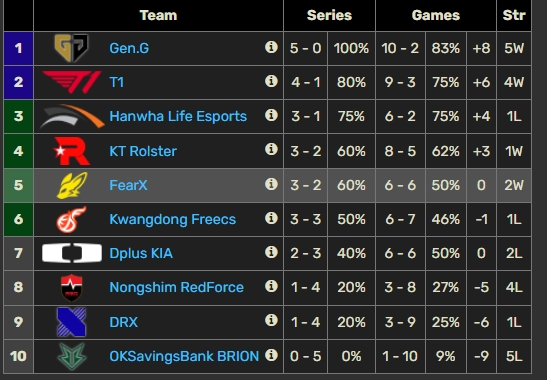The width and height of the screenshot is (547, 380).
Task: Click the OKSavingsBank BRION logo
Action: point(72,356)
